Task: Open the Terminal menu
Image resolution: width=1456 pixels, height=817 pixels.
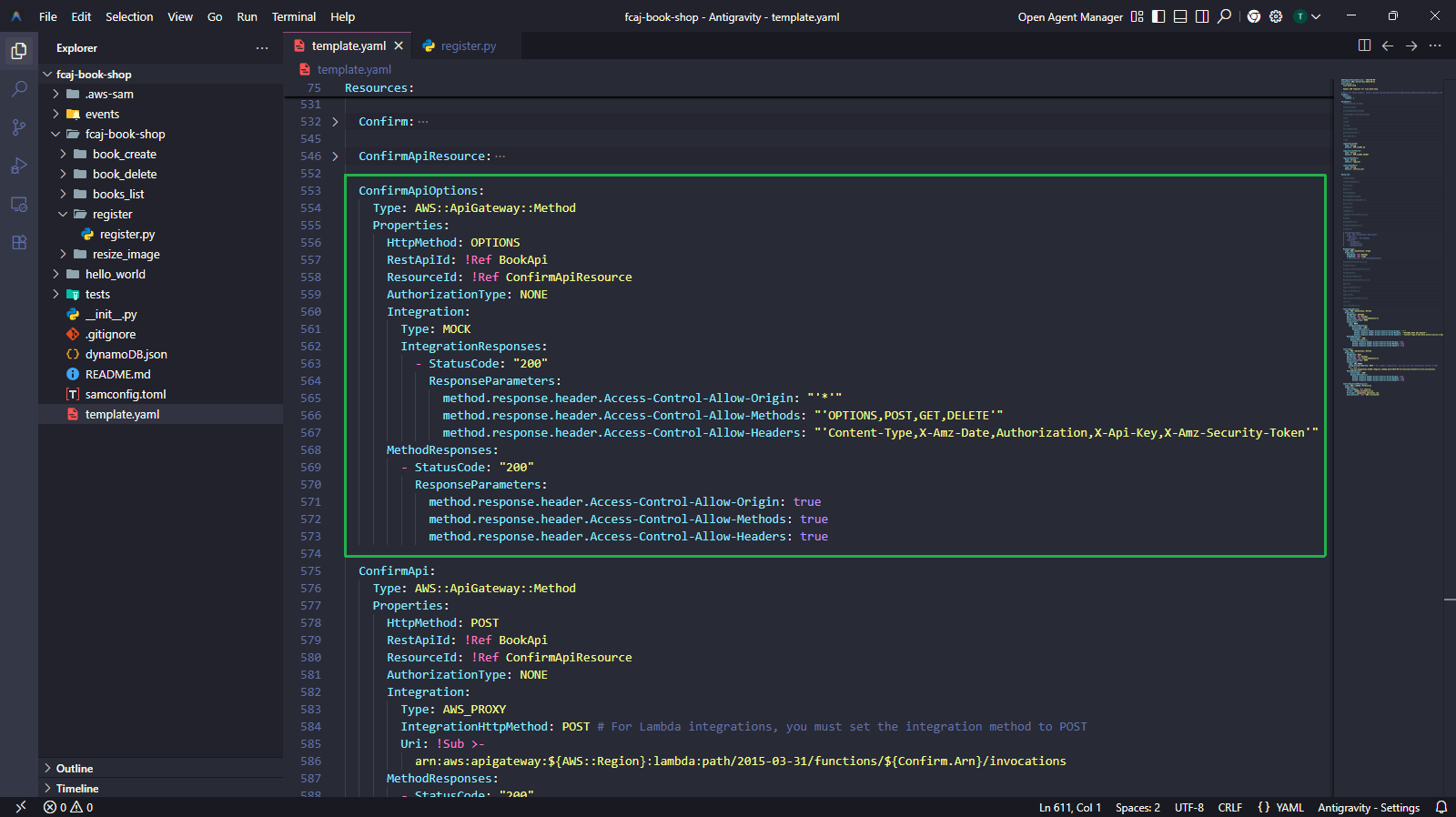Action: pyautogui.click(x=294, y=16)
